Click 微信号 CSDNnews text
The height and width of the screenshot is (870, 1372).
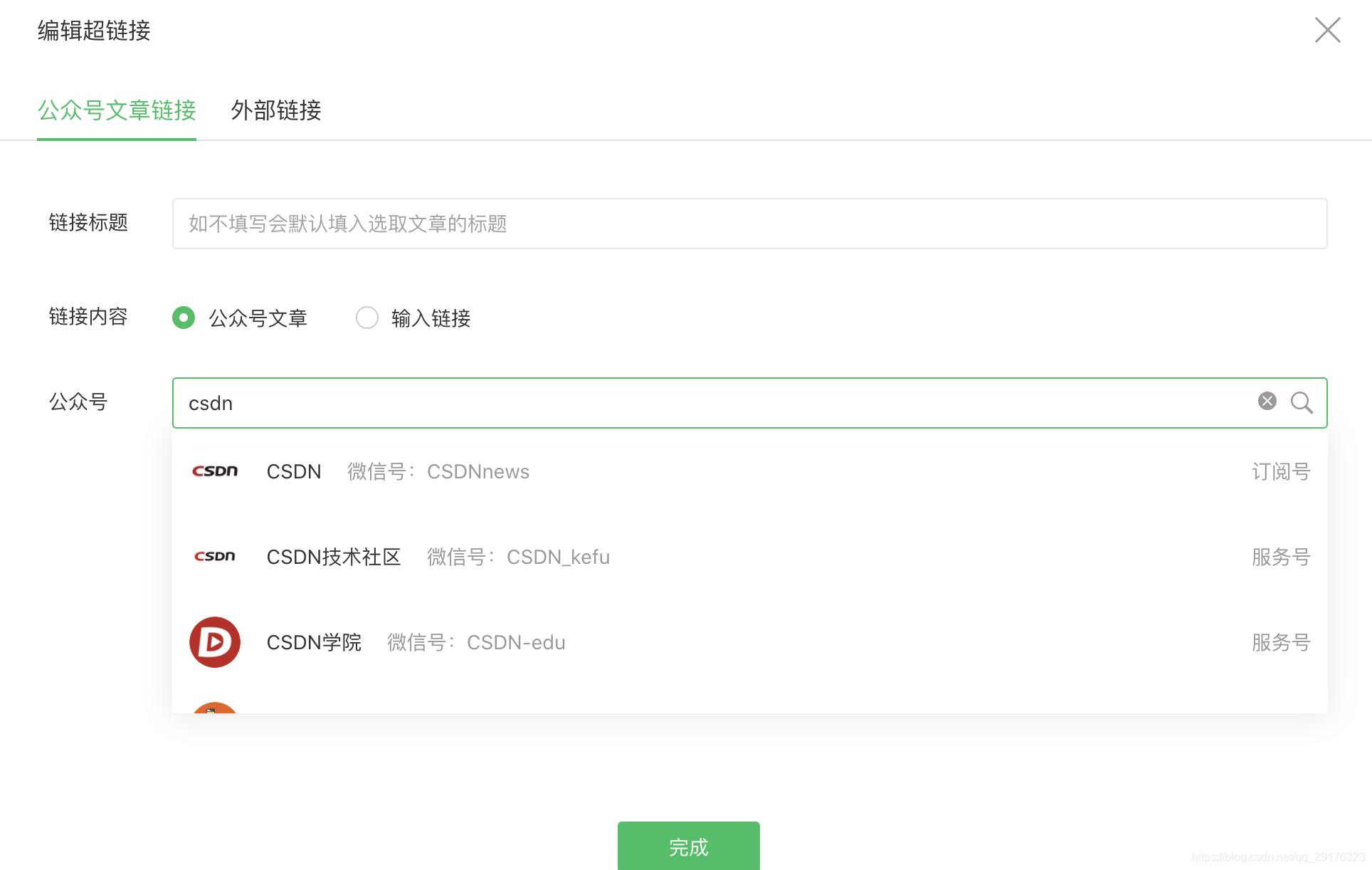(x=438, y=471)
